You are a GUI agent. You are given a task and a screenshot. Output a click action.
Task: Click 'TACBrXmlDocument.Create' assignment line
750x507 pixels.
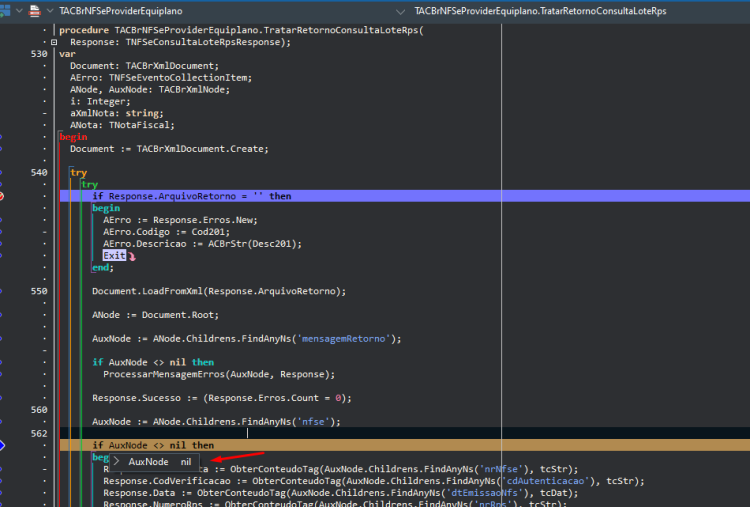pos(169,149)
